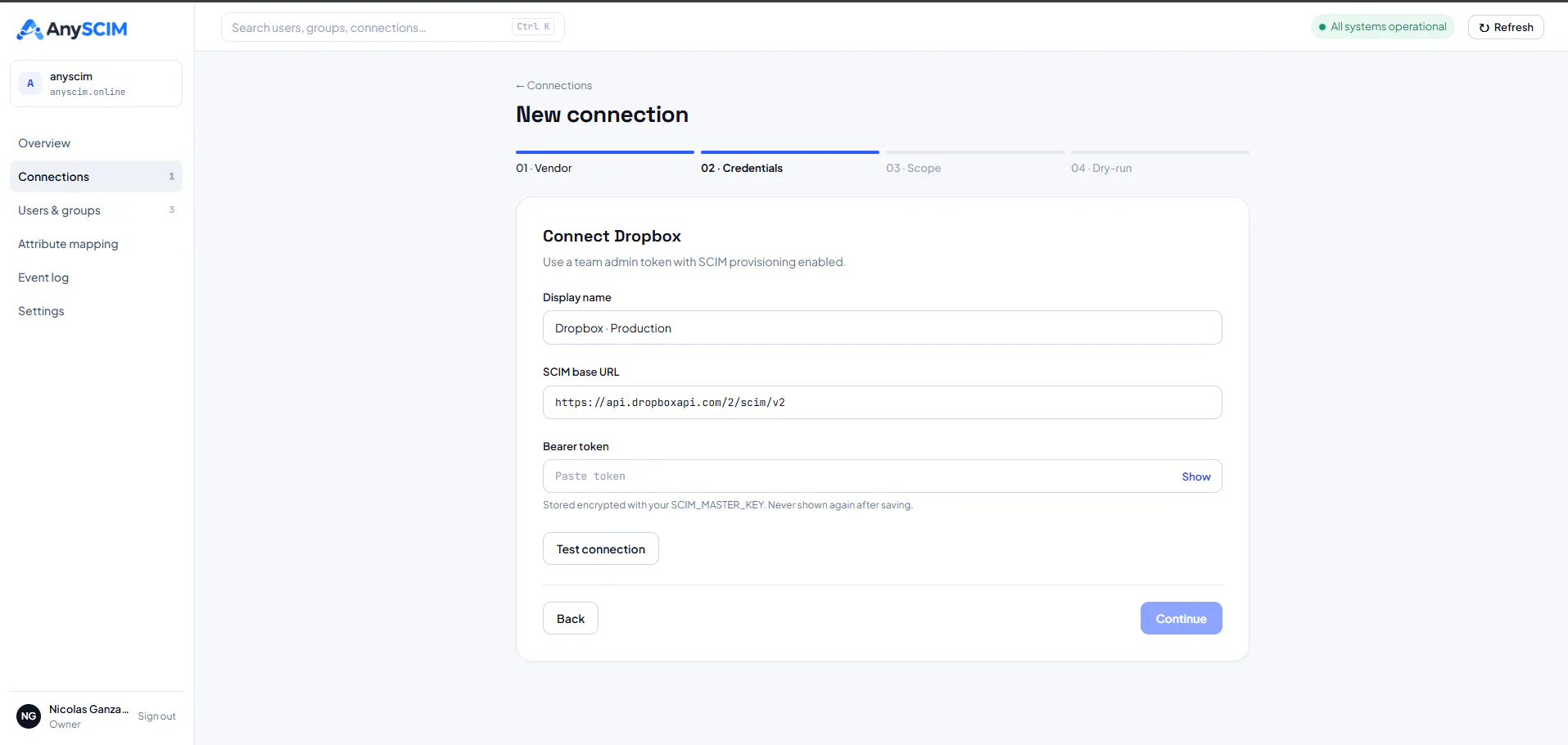The height and width of the screenshot is (745, 1568).
Task: Click the Connect Dropbox heading
Action: [x=612, y=236]
